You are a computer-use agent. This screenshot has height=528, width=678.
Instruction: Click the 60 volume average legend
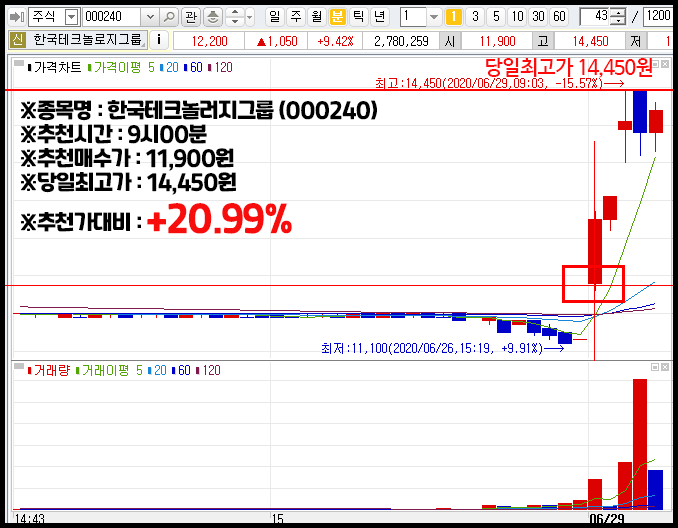point(181,371)
